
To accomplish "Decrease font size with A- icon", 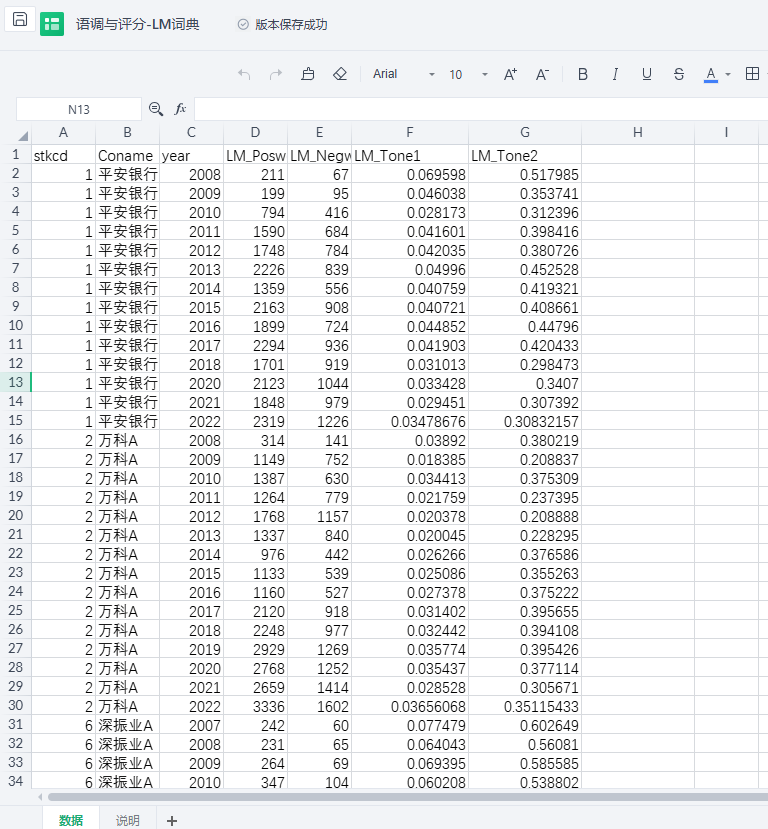I will 542,75.
